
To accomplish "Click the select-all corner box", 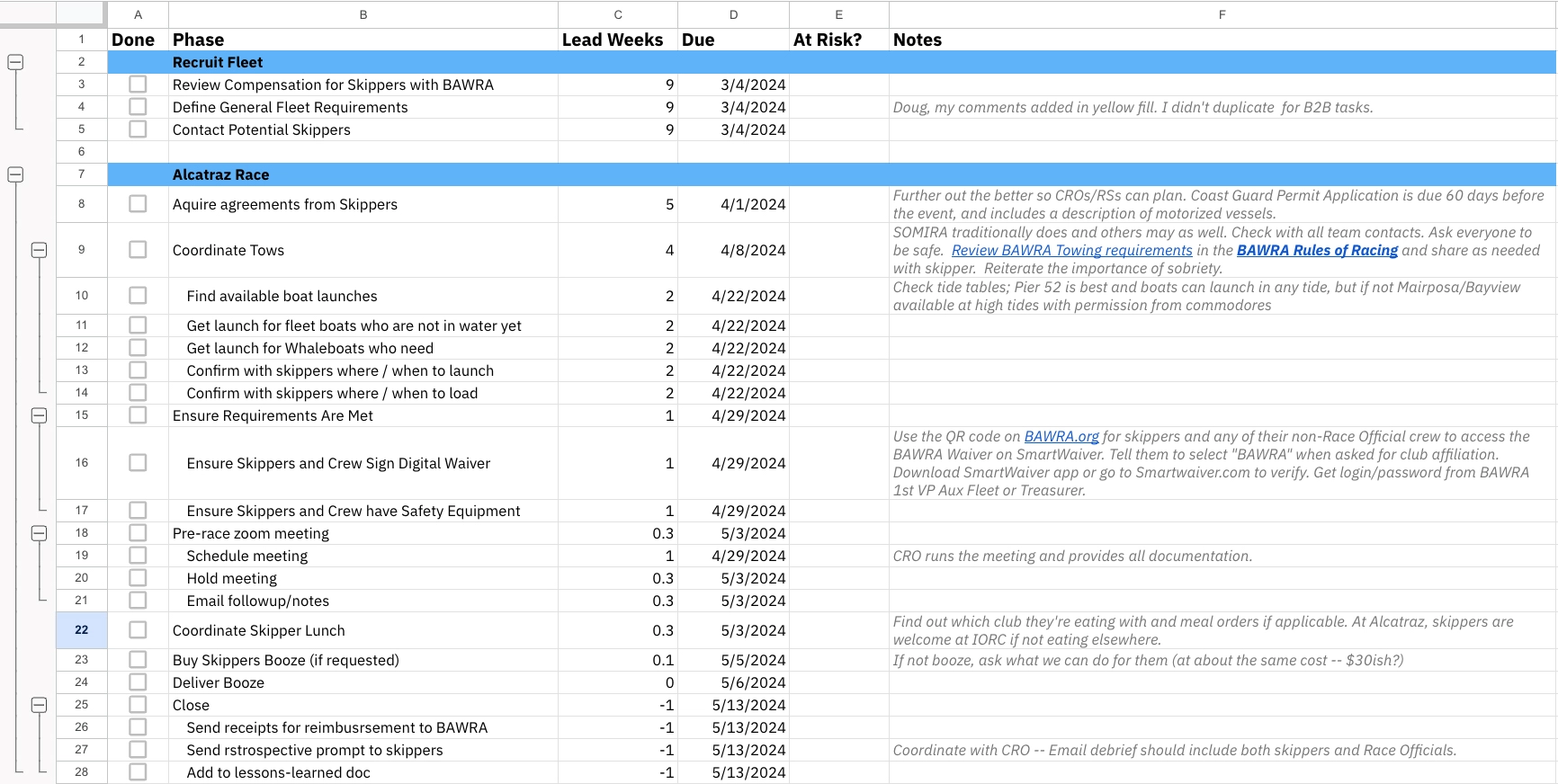I will pos(82,13).
